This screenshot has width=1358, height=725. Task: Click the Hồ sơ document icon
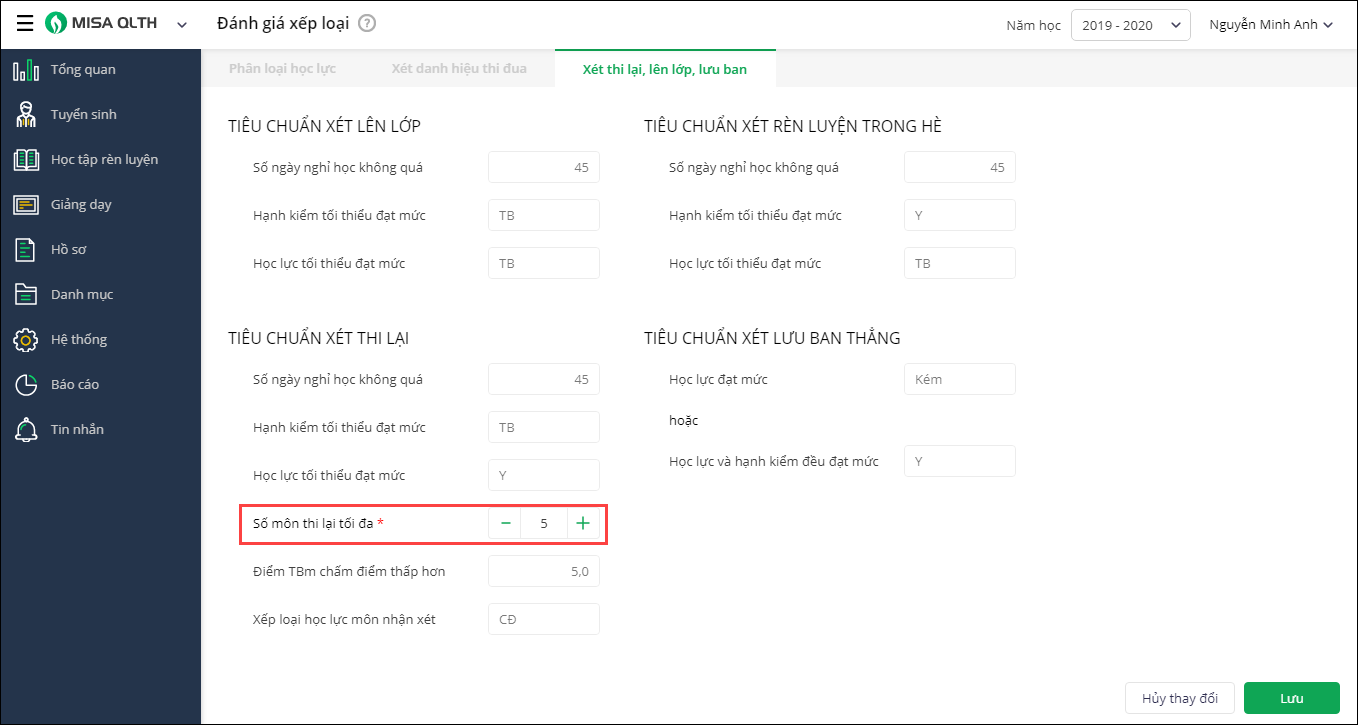[26, 250]
